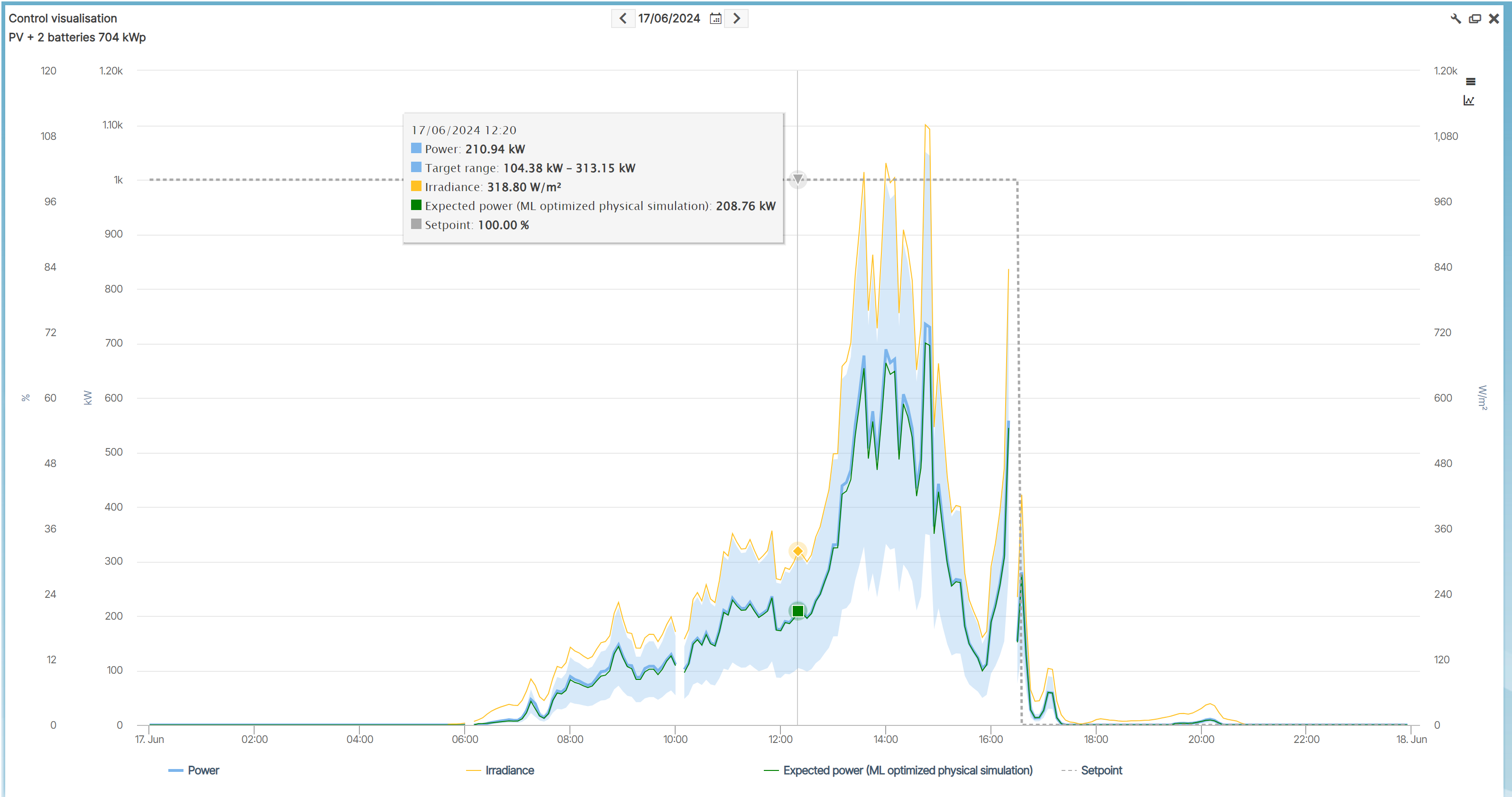Click the 17/06/2024 12:20 tooltip panel
Image resolution: width=1512 pixels, height=797 pixels.
coord(593,176)
